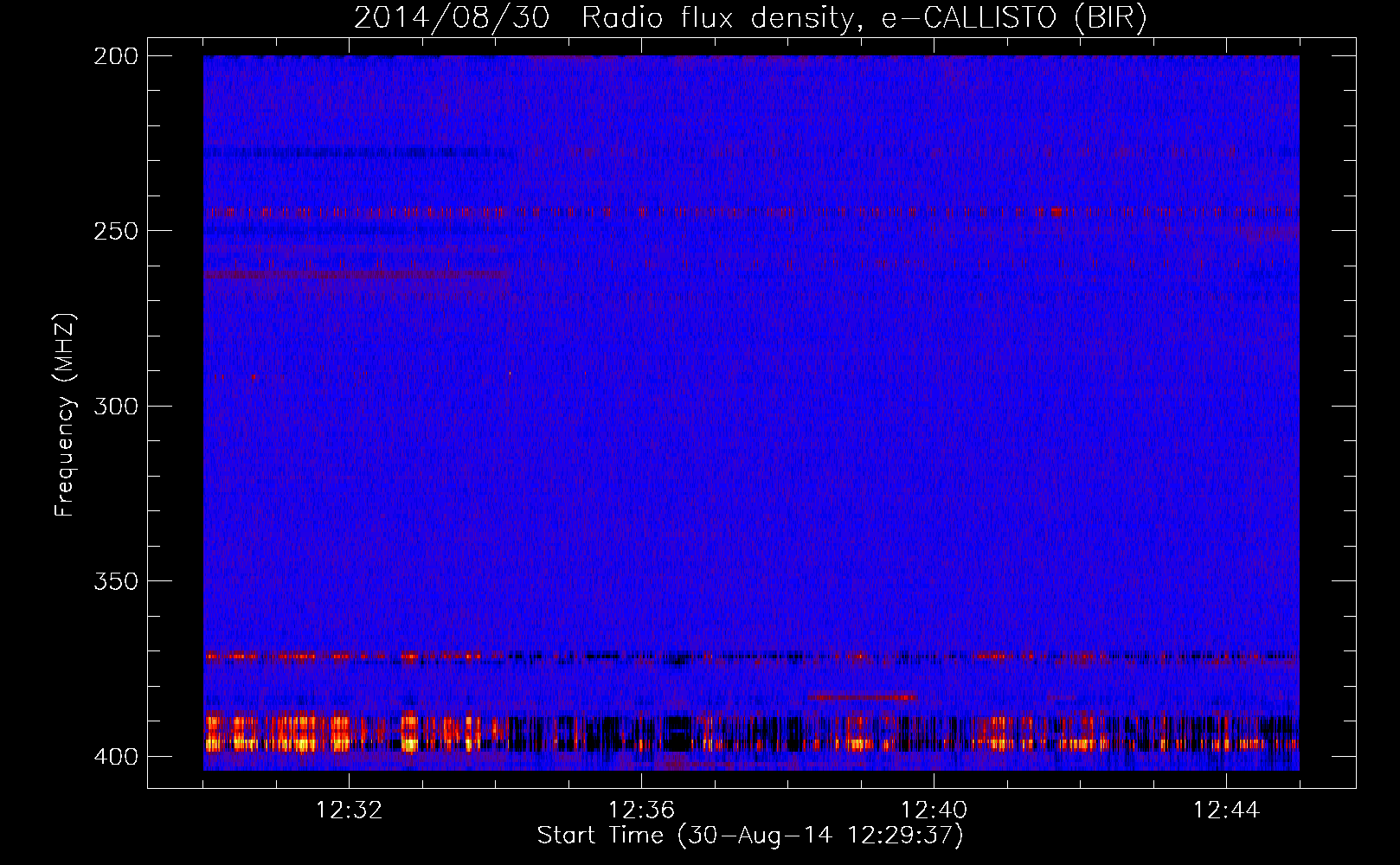Click the red horizontal streak near 262 MHz
1400x865 pixels.
click(358, 275)
